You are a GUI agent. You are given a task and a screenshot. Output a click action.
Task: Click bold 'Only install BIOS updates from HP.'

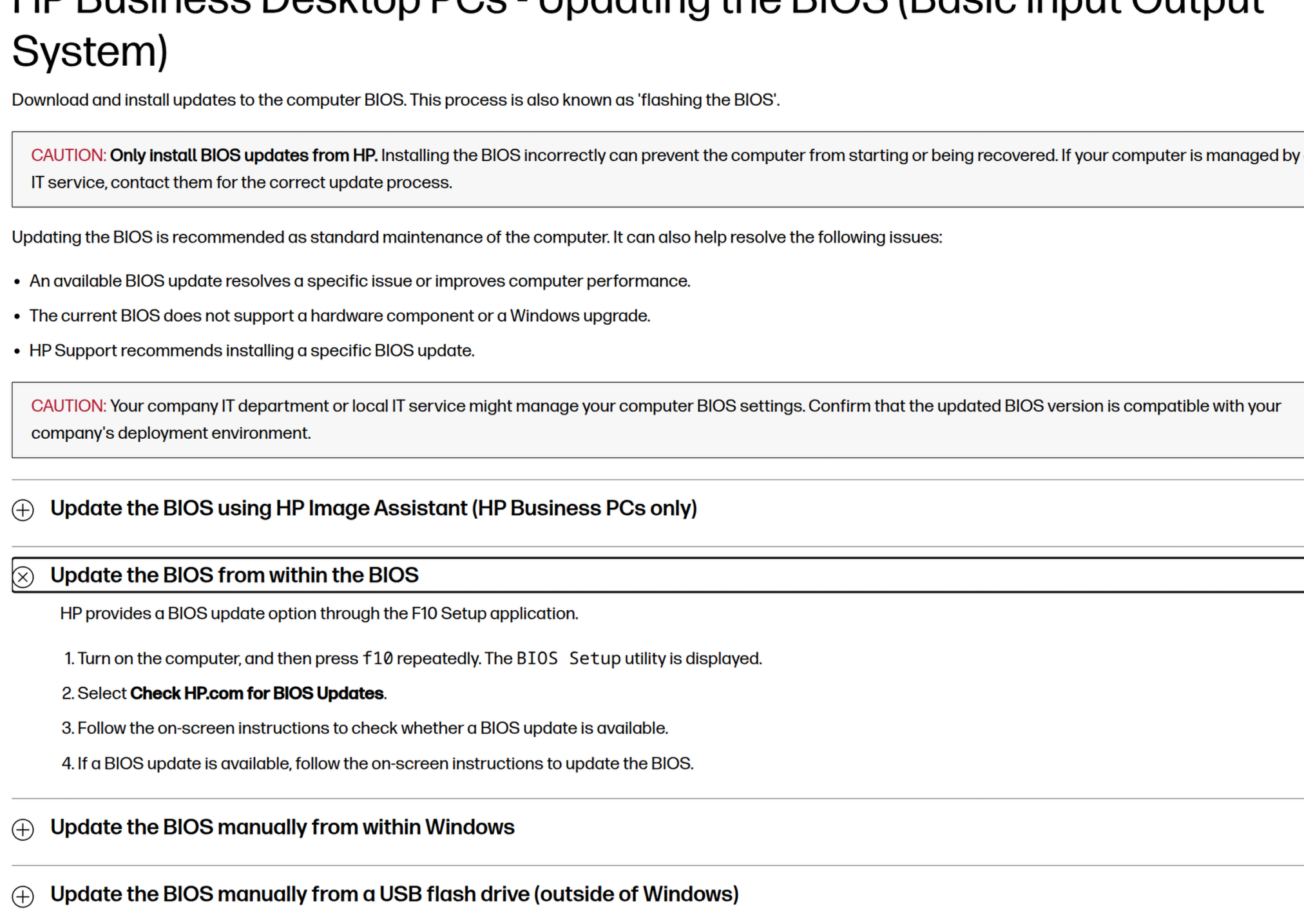click(244, 155)
